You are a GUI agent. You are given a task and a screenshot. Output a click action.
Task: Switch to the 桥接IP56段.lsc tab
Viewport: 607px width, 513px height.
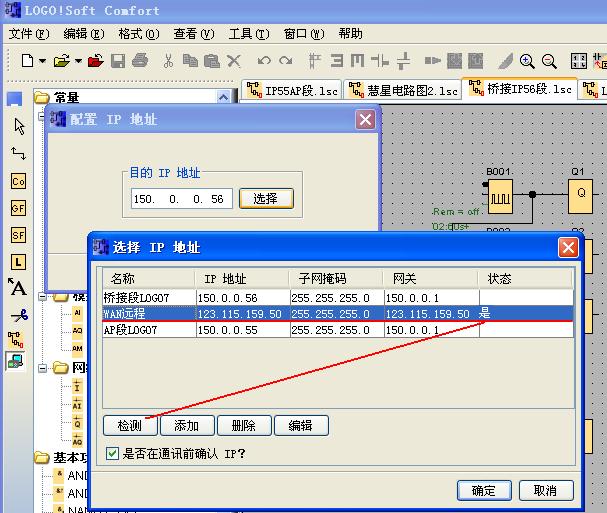coord(520,89)
